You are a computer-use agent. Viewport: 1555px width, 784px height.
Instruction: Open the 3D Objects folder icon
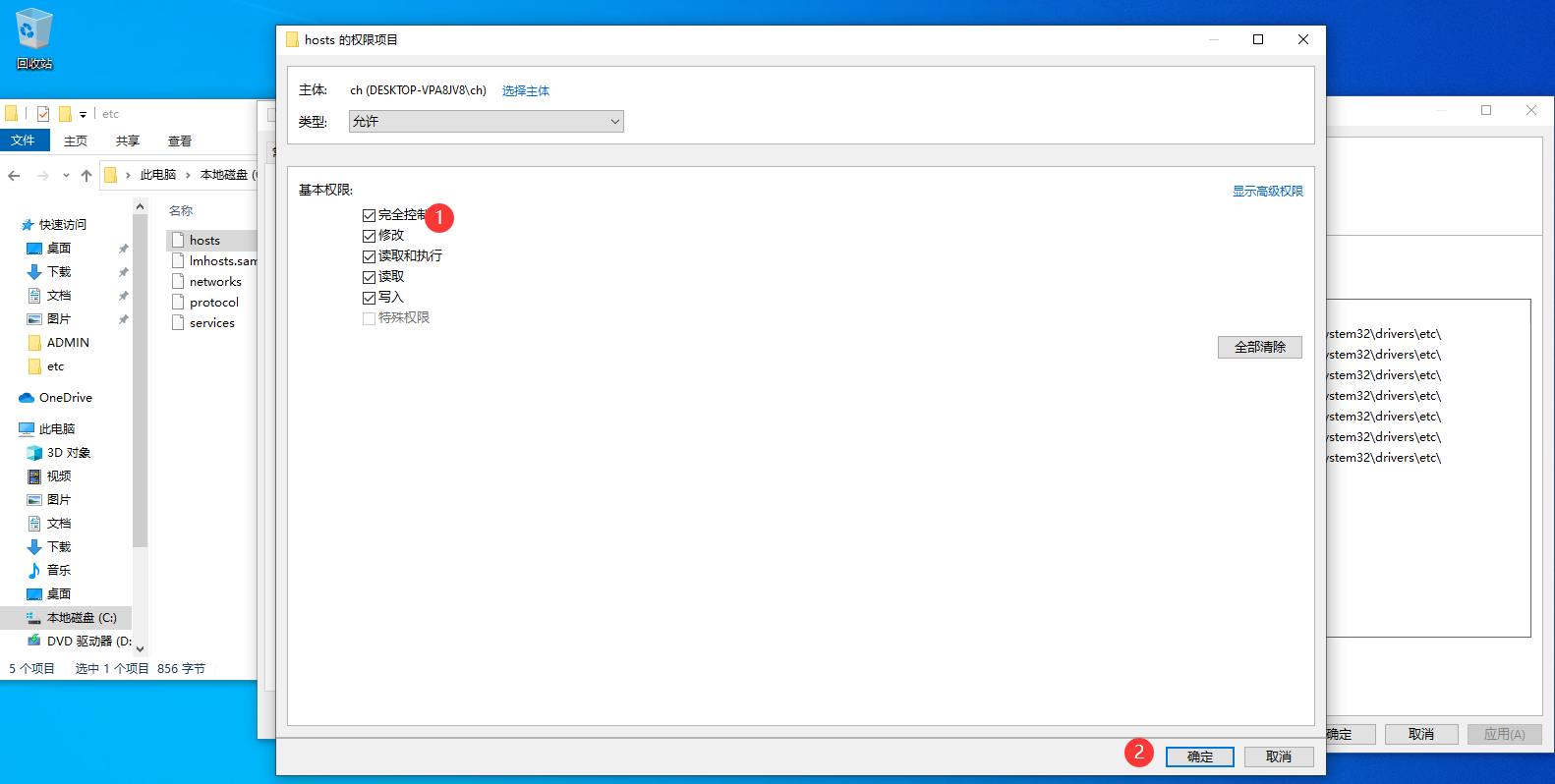34,453
